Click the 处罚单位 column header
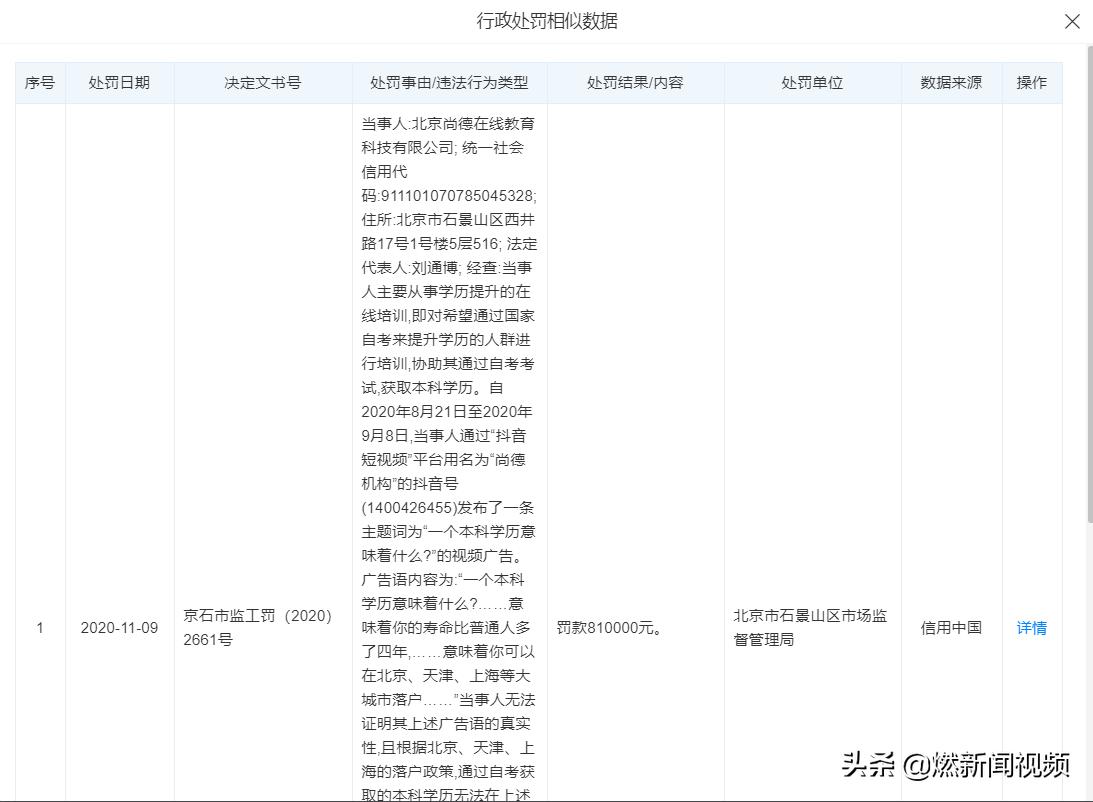The height and width of the screenshot is (802, 1093). point(812,83)
